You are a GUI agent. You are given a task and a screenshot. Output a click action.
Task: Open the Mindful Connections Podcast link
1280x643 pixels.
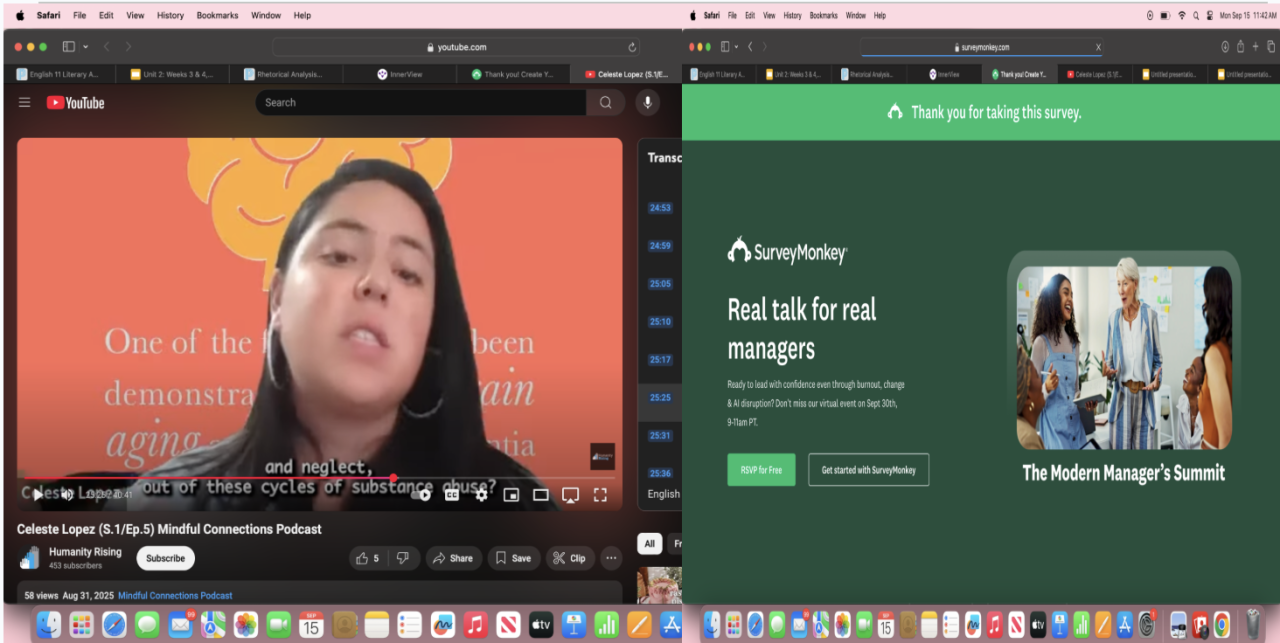tap(175, 595)
